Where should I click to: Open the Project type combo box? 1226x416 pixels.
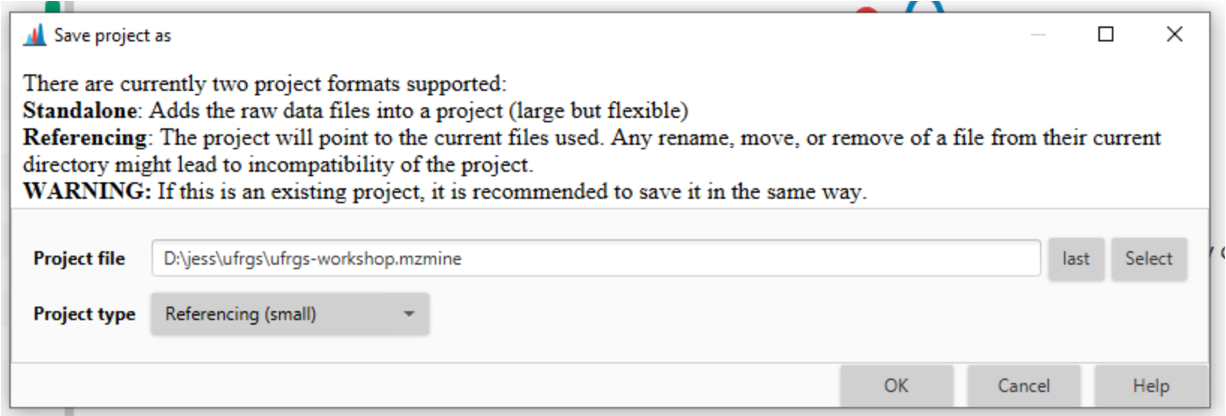point(290,314)
